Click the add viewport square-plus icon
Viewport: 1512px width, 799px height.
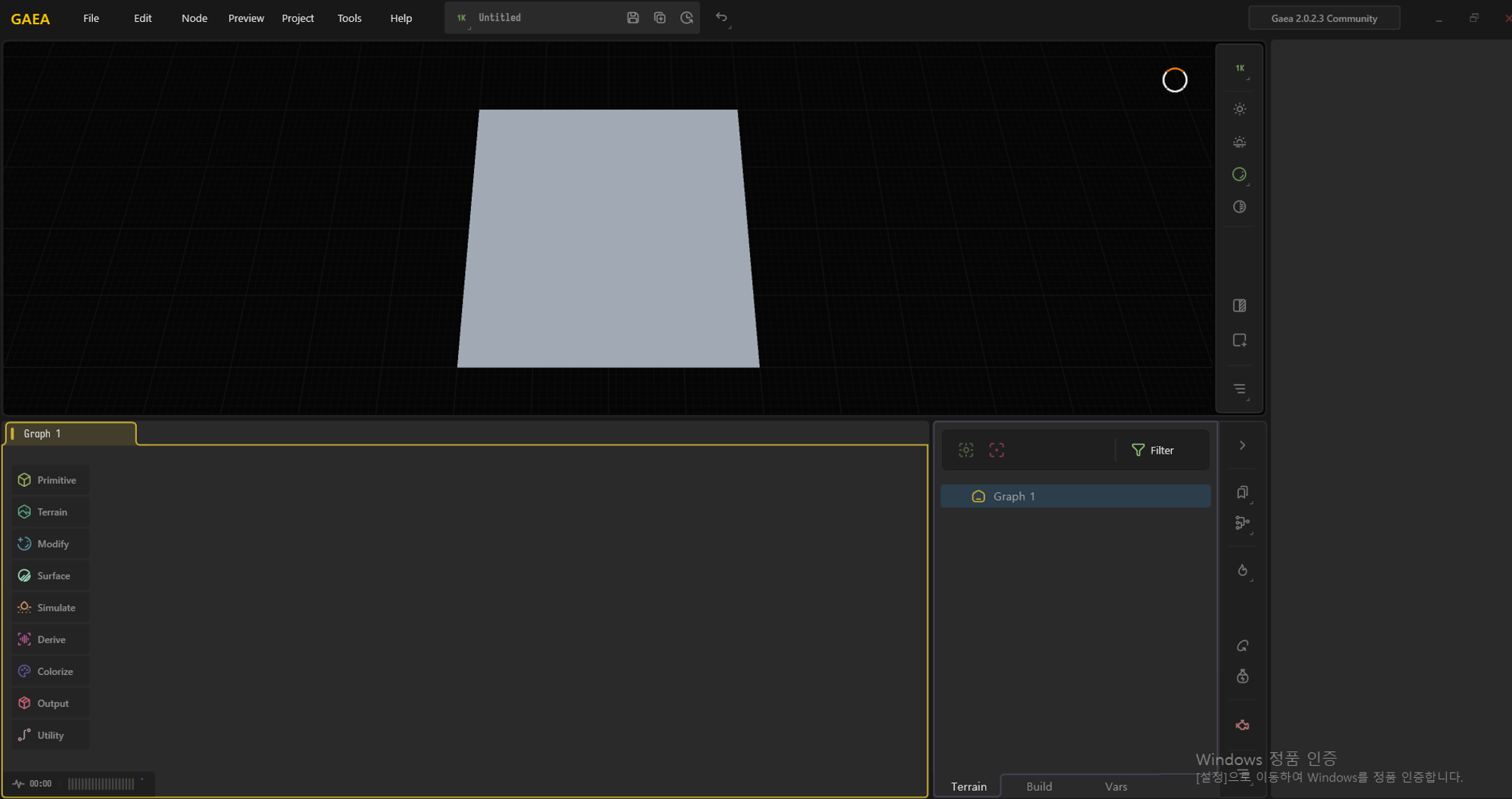[x=1239, y=340]
